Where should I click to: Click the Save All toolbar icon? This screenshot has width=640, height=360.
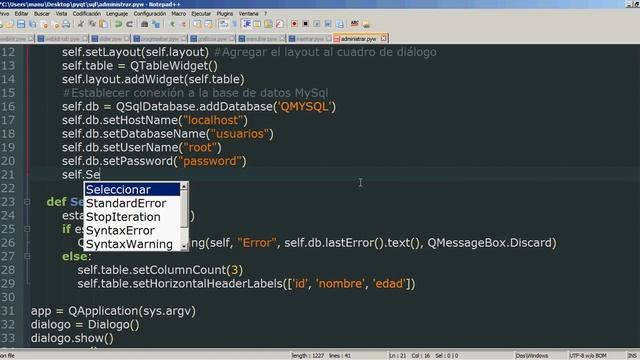coord(32,24)
